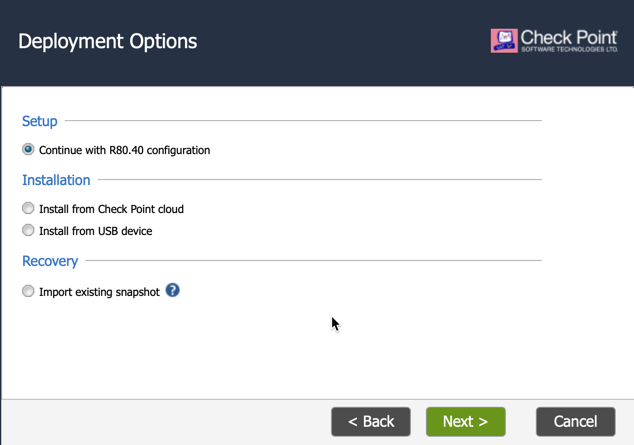Click the help icon beside Import existing snapshot
The height and width of the screenshot is (445, 634).
tap(173, 290)
